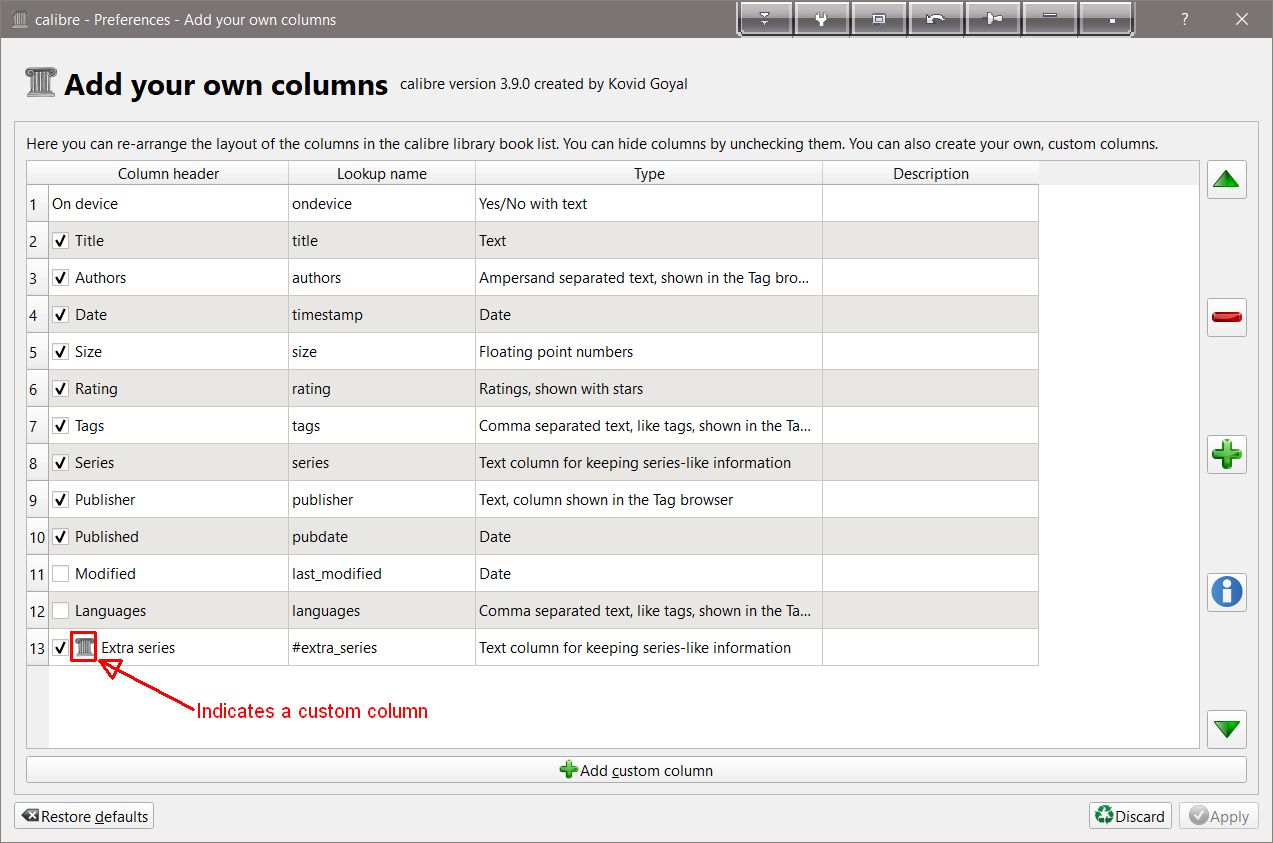Viewport: 1273px width, 843px height.
Task: Click the 'authors' lookup name cell
Action: click(x=382, y=278)
